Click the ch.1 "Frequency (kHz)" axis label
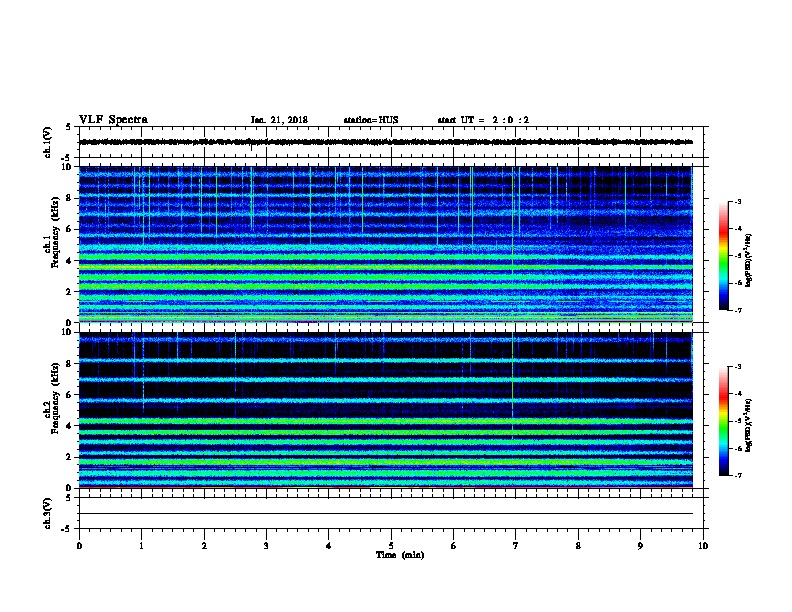 click(55, 232)
